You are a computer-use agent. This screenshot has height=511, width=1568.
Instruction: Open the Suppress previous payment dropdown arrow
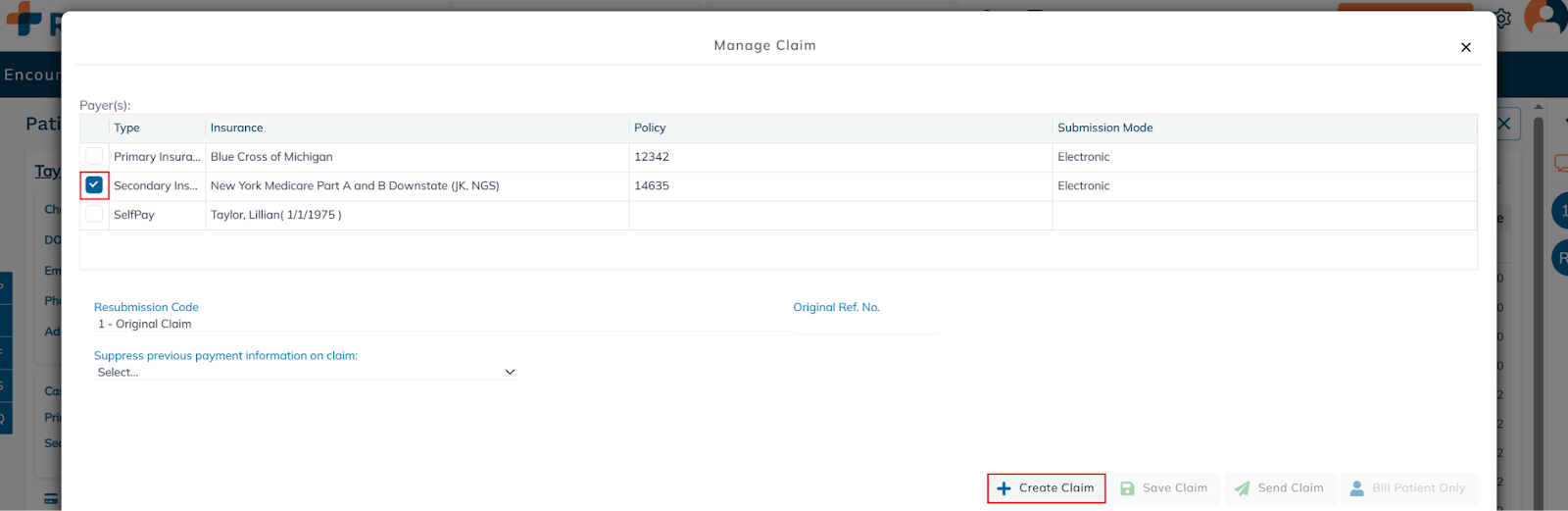[x=510, y=373]
